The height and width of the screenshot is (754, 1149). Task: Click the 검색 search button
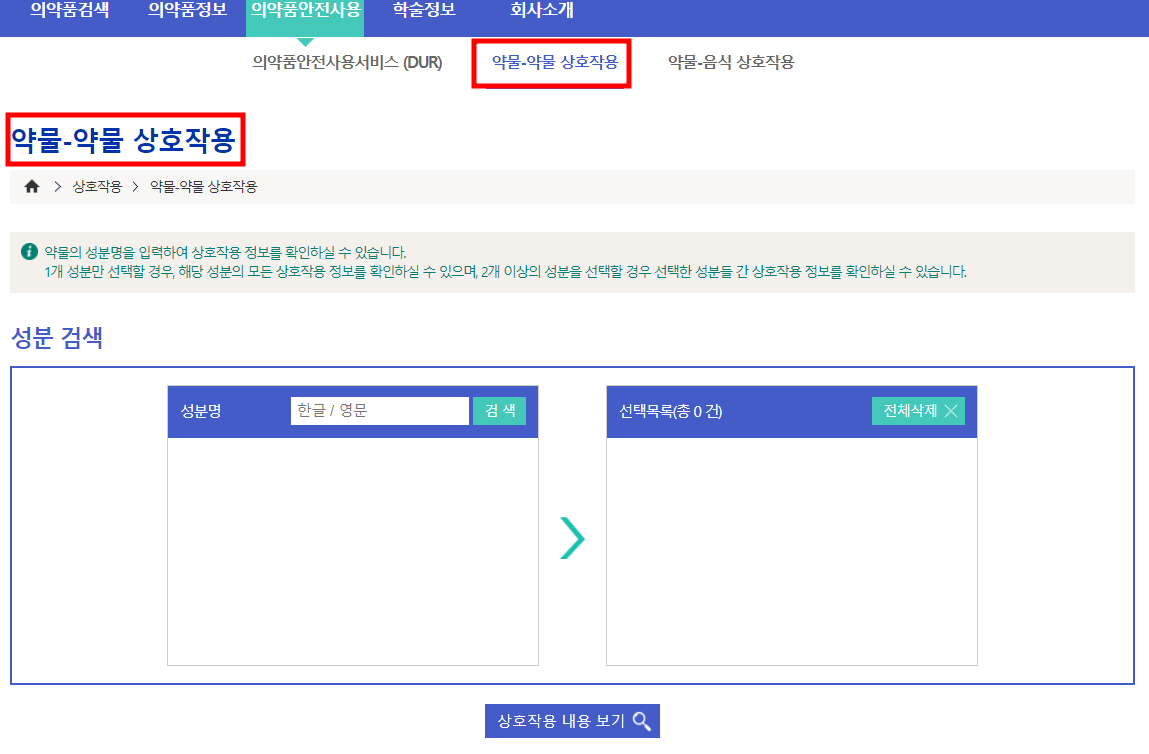point(499,410)
